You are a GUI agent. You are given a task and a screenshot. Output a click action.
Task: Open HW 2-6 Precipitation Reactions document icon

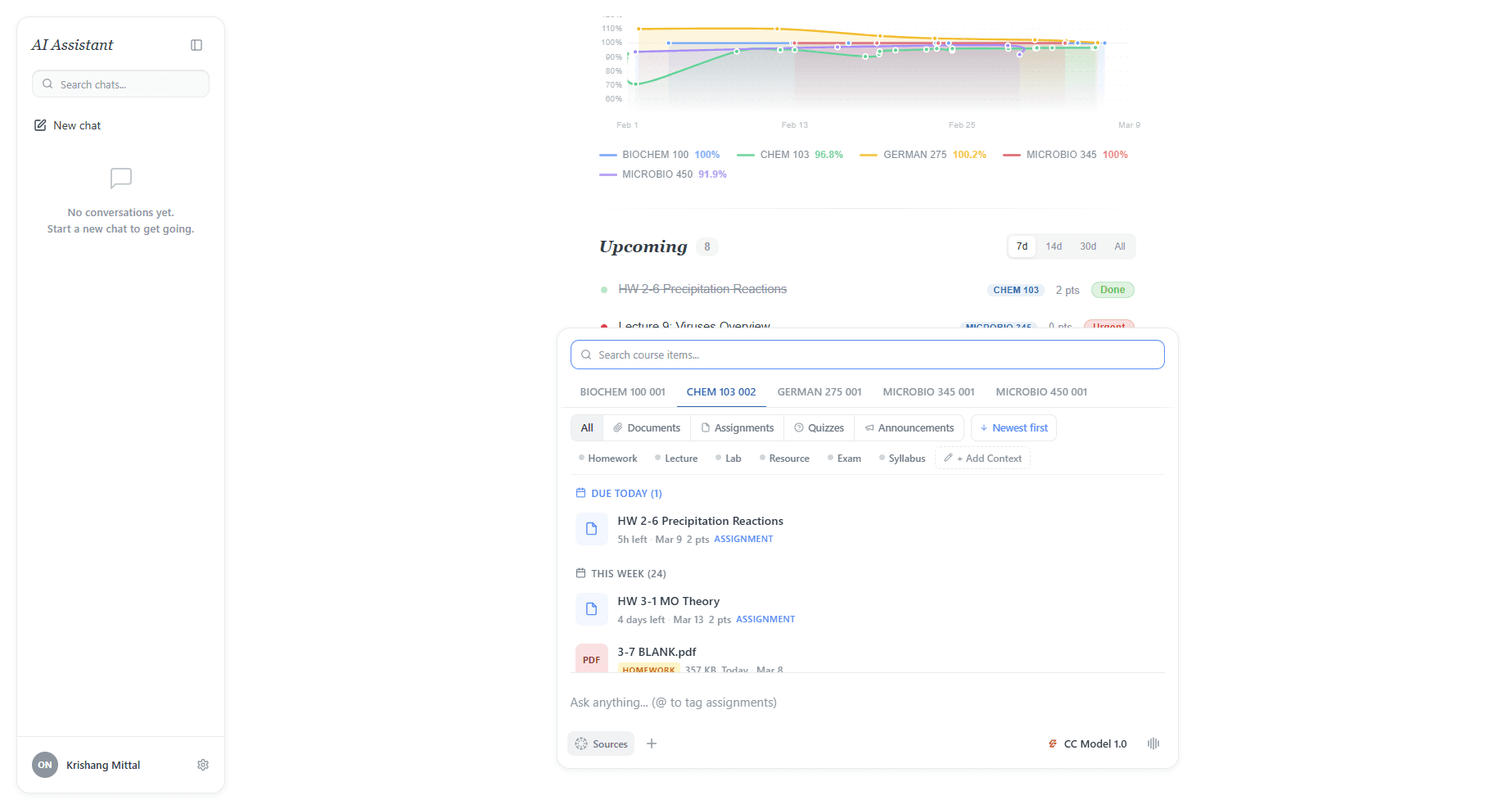click(x=591, y=529)
